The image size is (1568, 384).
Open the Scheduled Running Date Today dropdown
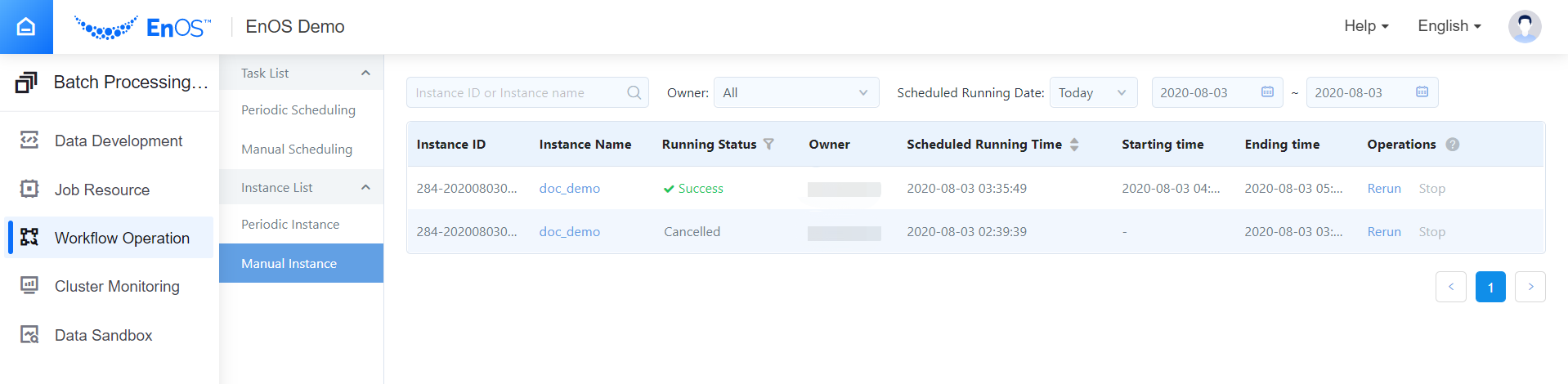pos(1093,92)
